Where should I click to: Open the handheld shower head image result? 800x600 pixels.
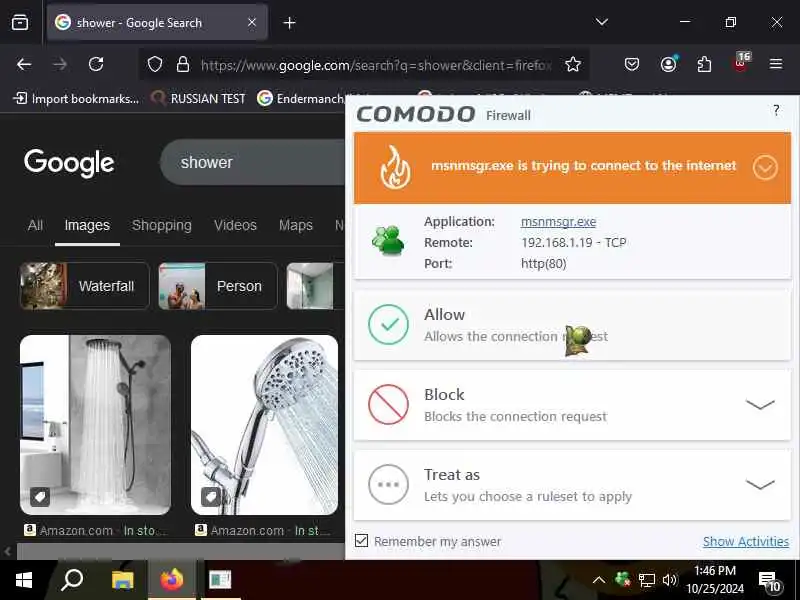(x=264, y=424)
